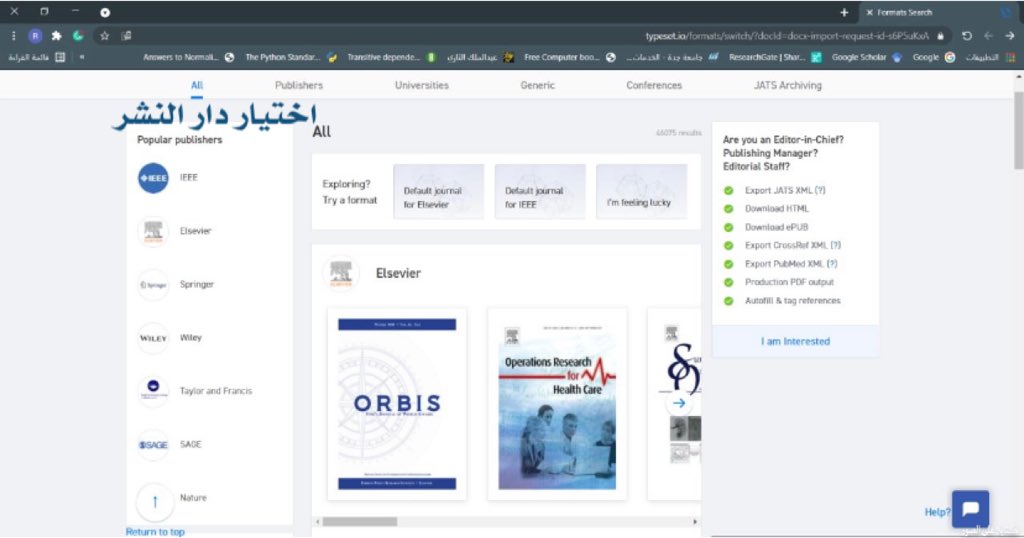Open the browser extensions puzzle icon

57,36
